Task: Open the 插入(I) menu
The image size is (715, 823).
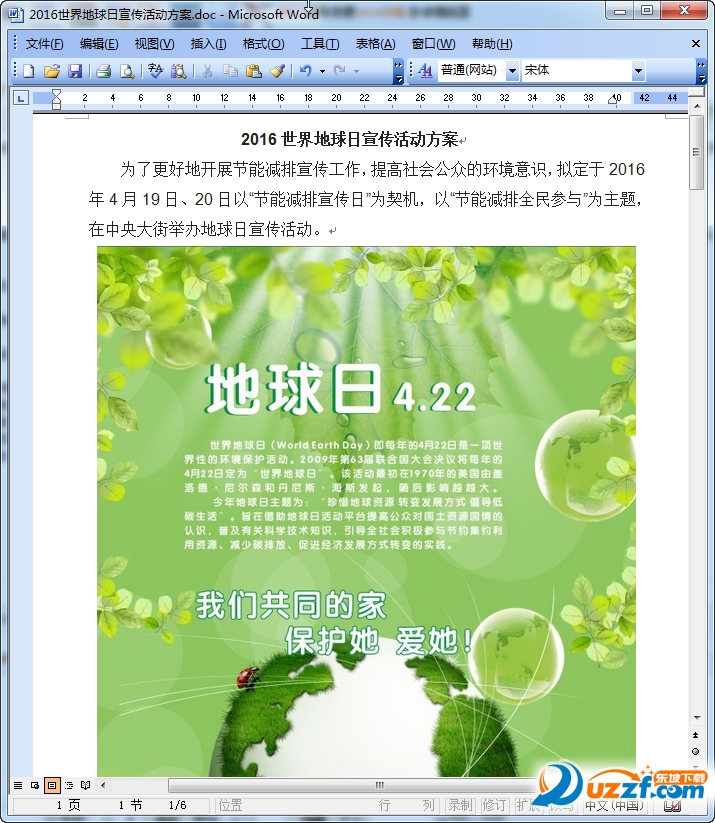Action: pos(208,44)
